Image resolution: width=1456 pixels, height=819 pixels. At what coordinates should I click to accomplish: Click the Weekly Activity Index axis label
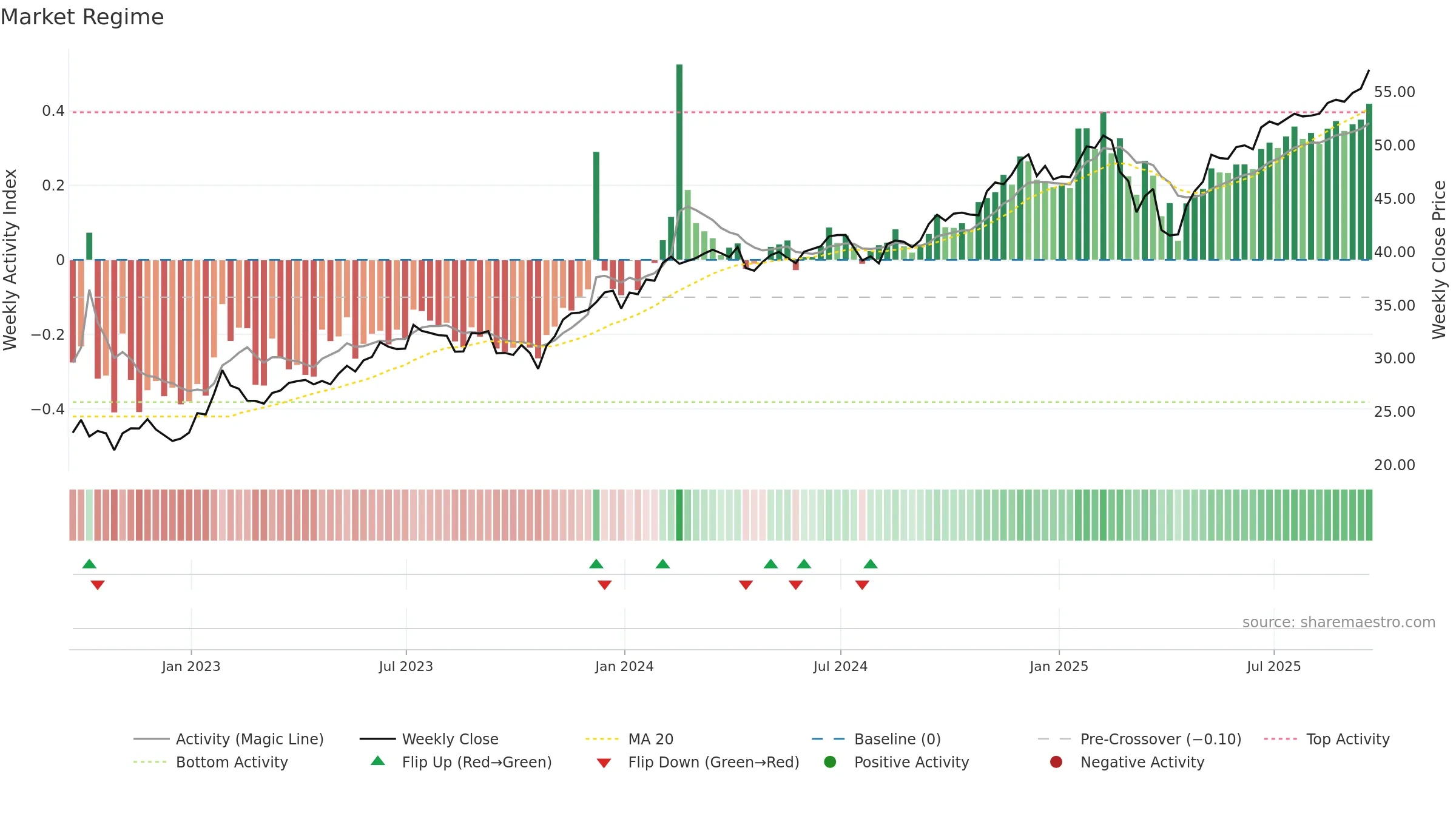[x=10, y=260]
